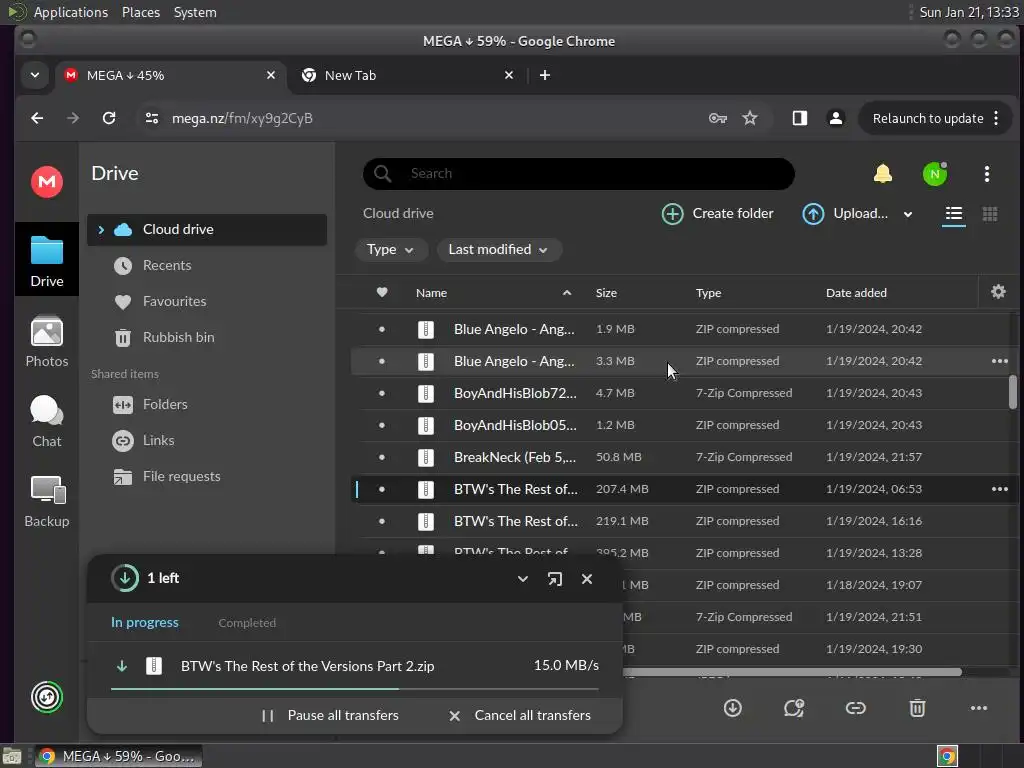Open the Last modified filter dropdown
The width and height of the screenshot is (1024, 768).
498,249
